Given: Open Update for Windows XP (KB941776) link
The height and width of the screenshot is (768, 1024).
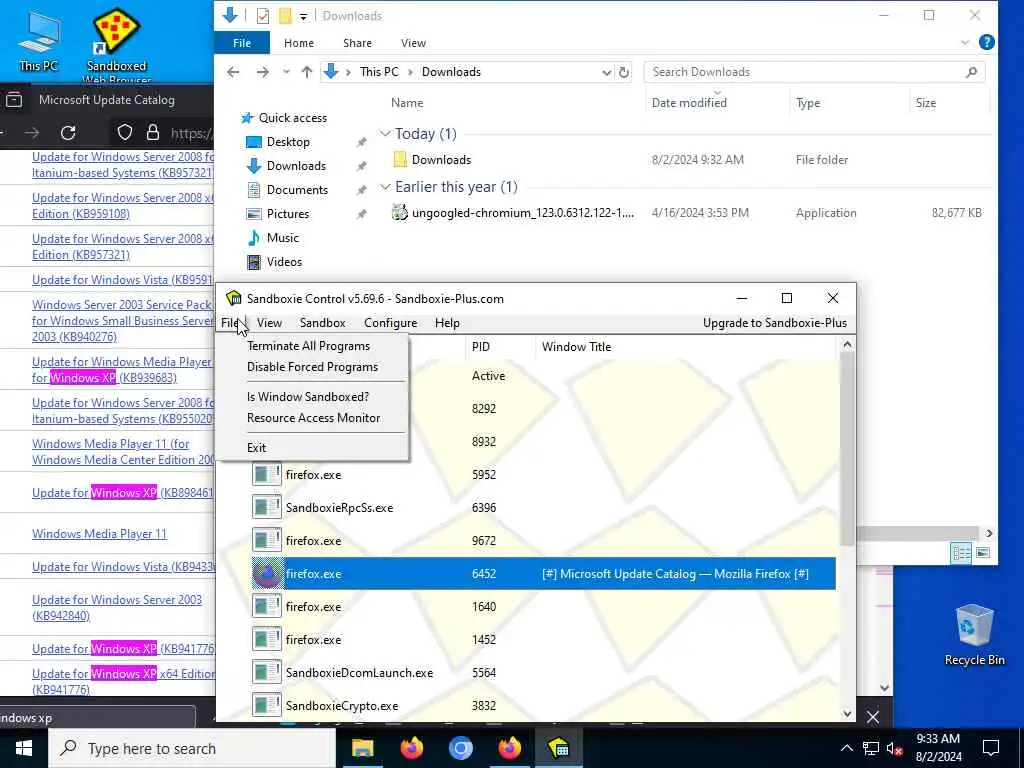Looking at the screenshot, I should (x=123, y=648).
